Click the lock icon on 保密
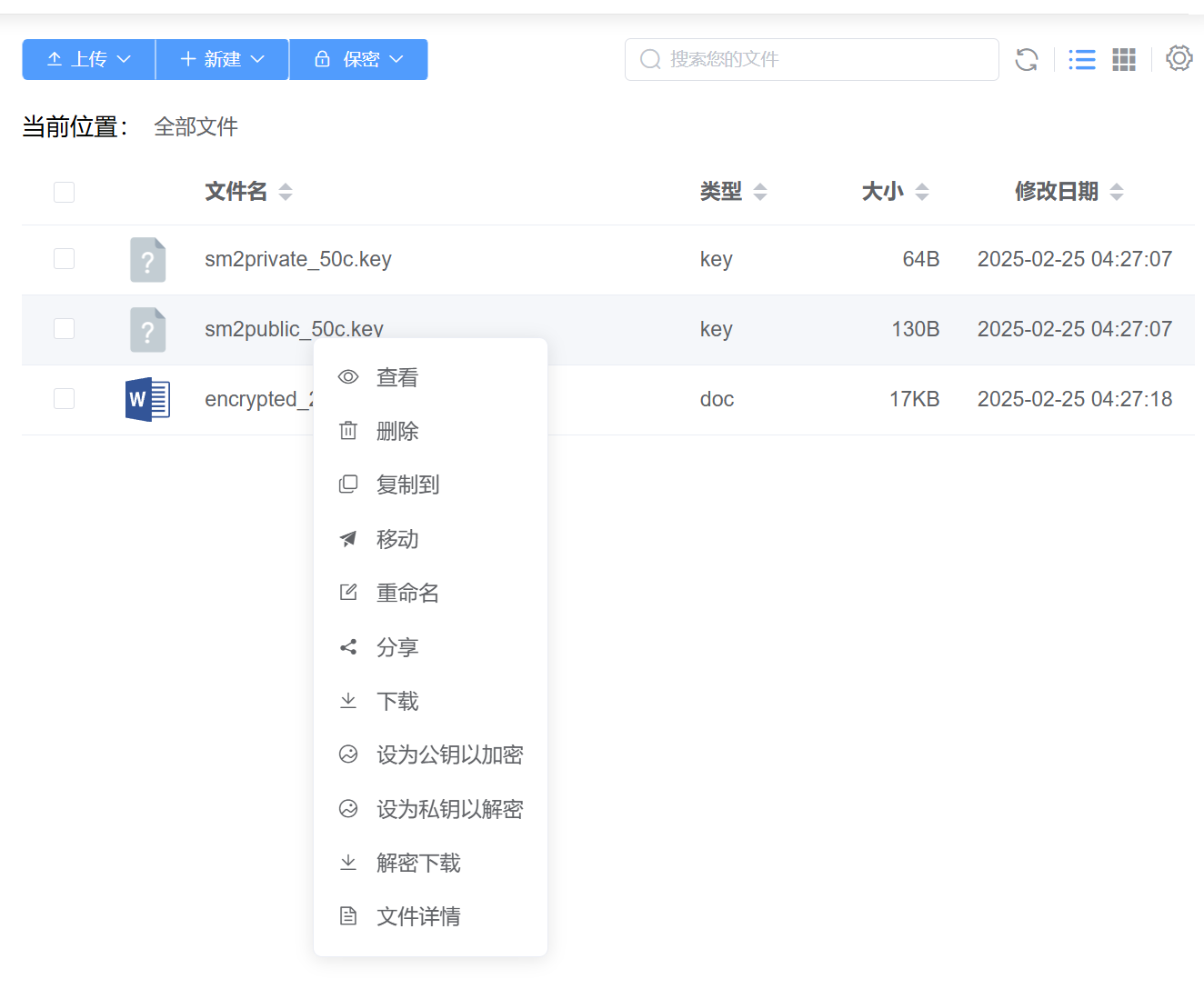Screen dimensions: 1204x989 [x=322, y=59]
